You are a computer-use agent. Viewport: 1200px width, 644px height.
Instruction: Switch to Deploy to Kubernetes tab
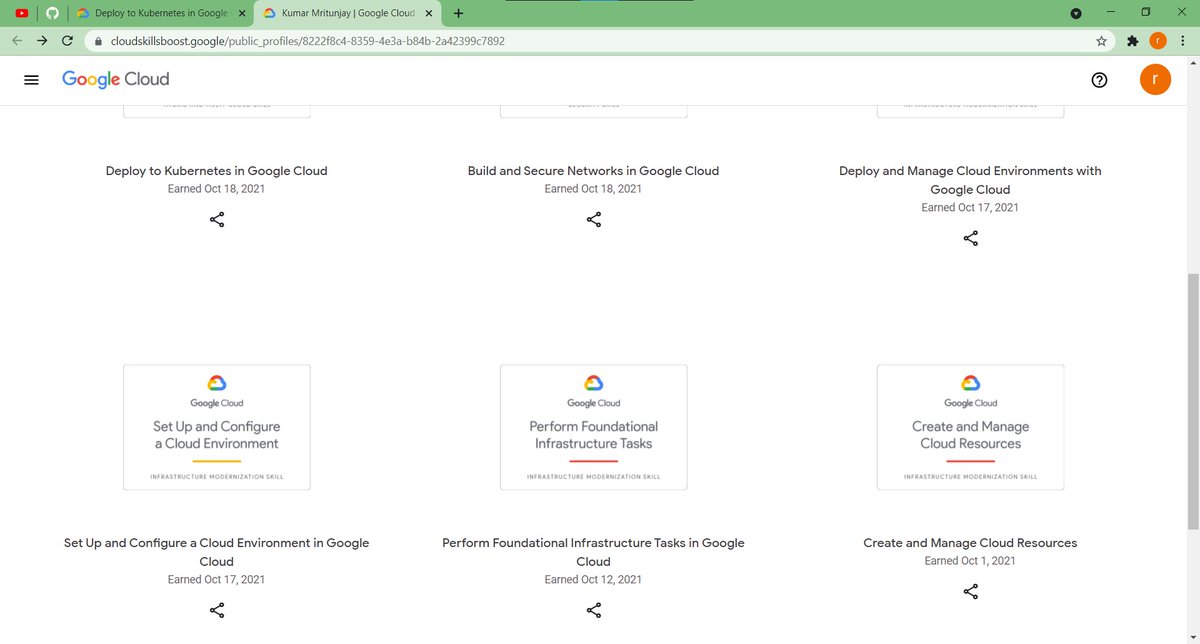click(161, 13)
